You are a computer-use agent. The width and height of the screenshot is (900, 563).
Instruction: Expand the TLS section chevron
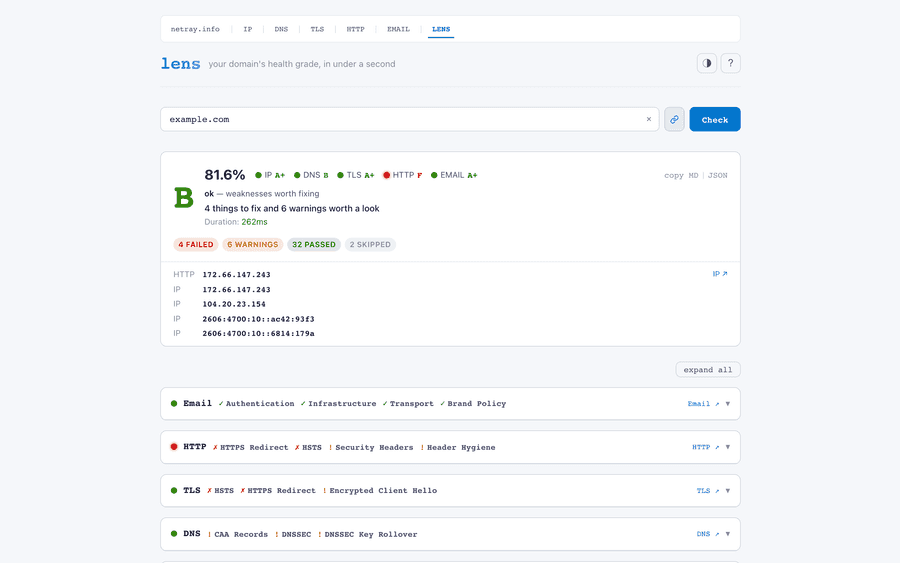pyautogui.click(x=728, y=491)
